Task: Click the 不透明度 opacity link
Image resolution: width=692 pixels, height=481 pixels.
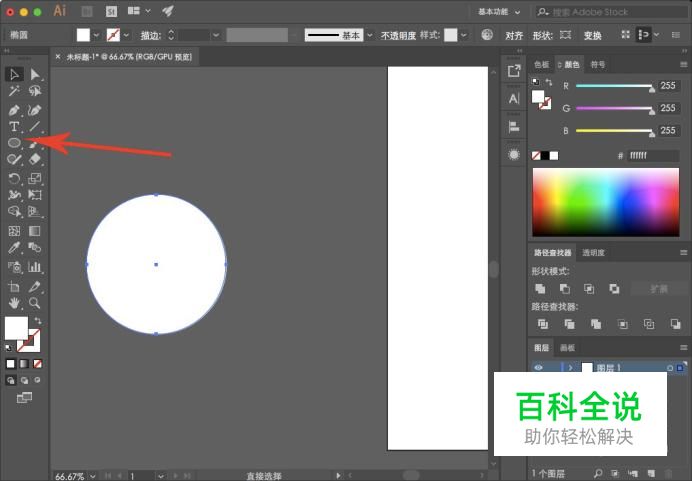Action: (x=399, y=35)
